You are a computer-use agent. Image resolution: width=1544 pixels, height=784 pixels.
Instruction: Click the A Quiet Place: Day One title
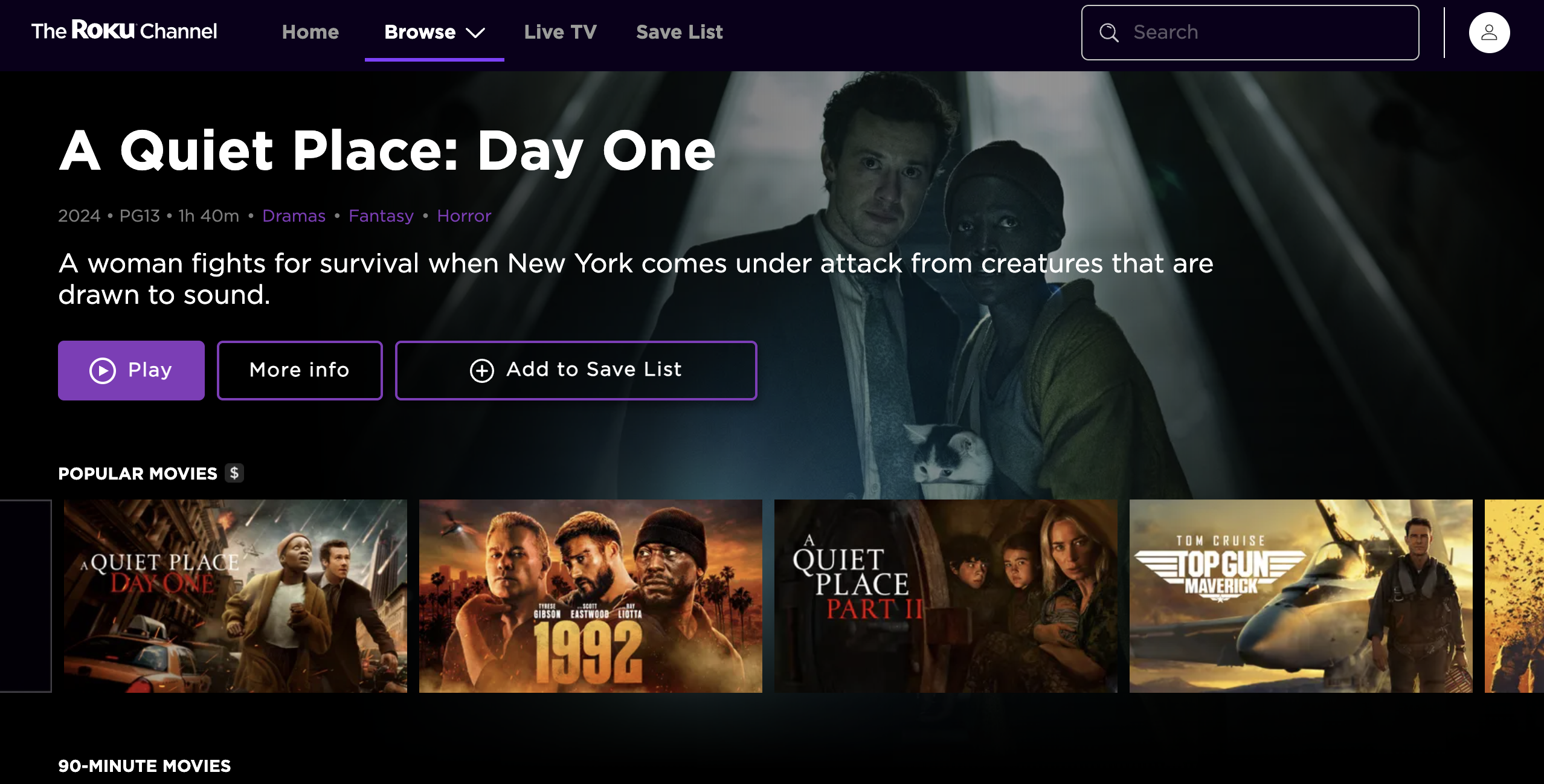pos(387,151)
